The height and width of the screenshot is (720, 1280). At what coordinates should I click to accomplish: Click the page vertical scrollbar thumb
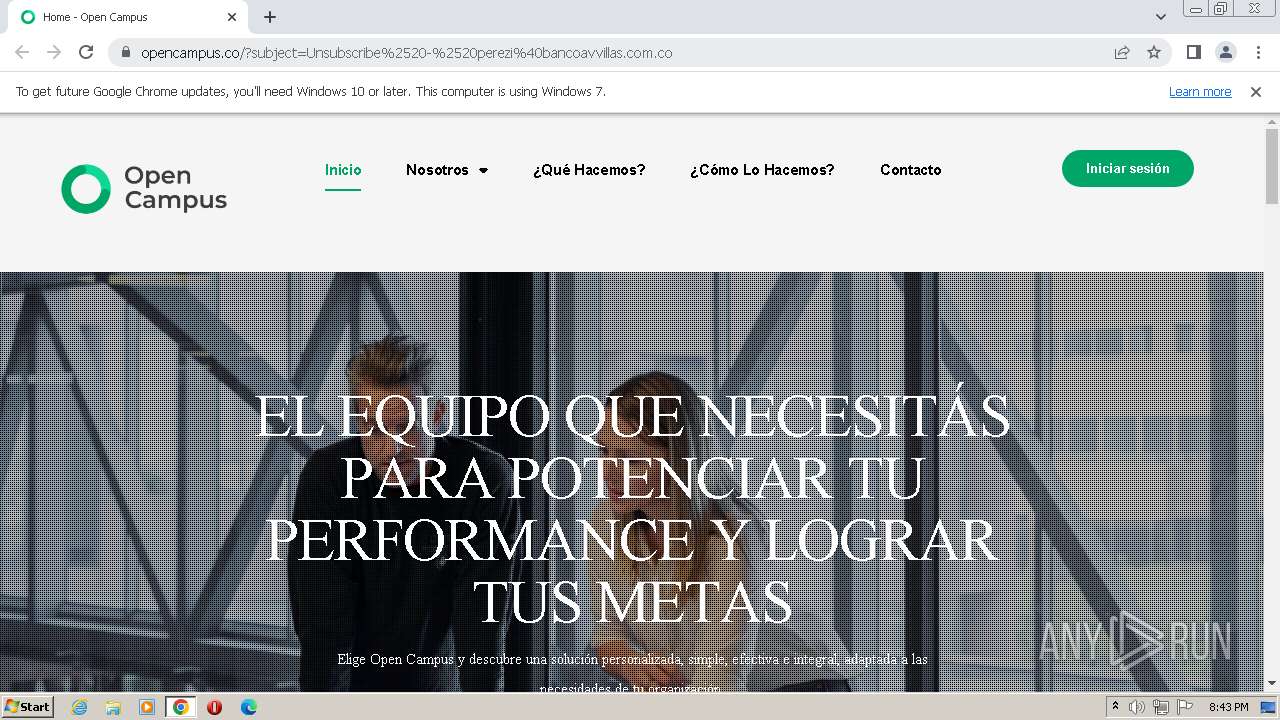pyautogui.click(x=1272, y=166)
